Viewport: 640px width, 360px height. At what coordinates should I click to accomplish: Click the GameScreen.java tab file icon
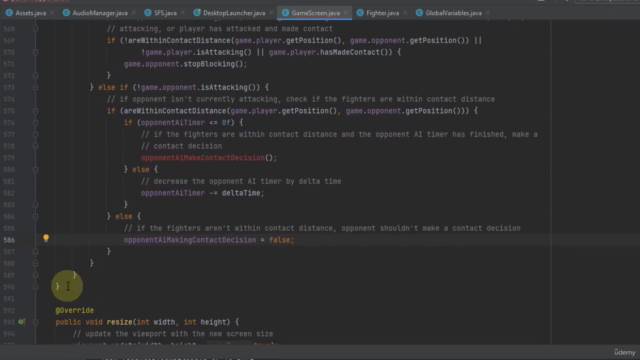[285, 13]
